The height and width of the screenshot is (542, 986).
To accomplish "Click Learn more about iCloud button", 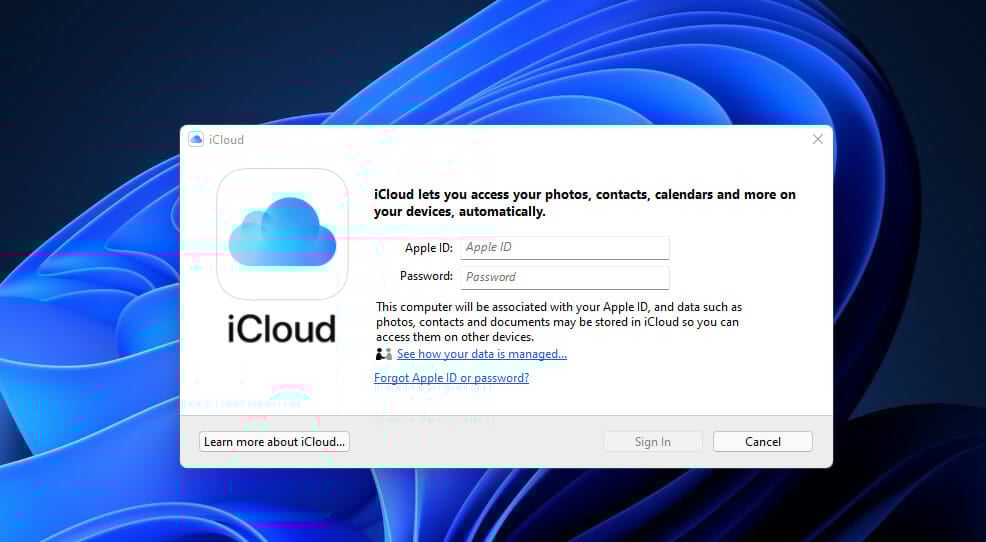I will 274,441.
